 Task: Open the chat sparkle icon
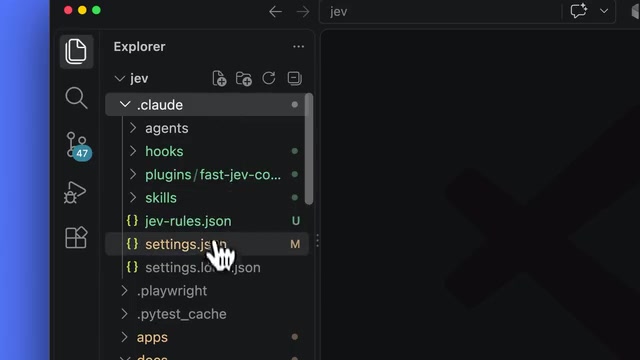(x=578, y=11)
